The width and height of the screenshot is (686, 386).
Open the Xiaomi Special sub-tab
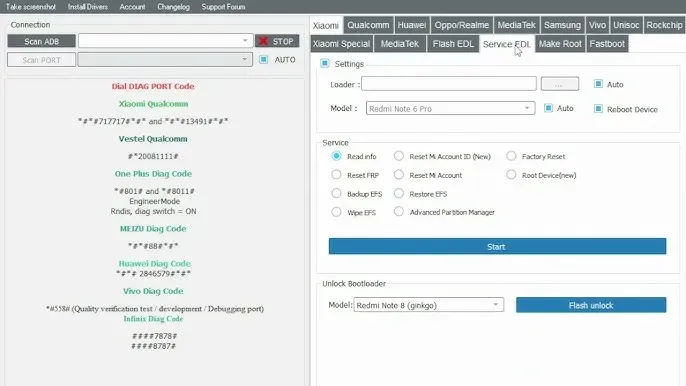pyautogui.click(x=341, y=44)
